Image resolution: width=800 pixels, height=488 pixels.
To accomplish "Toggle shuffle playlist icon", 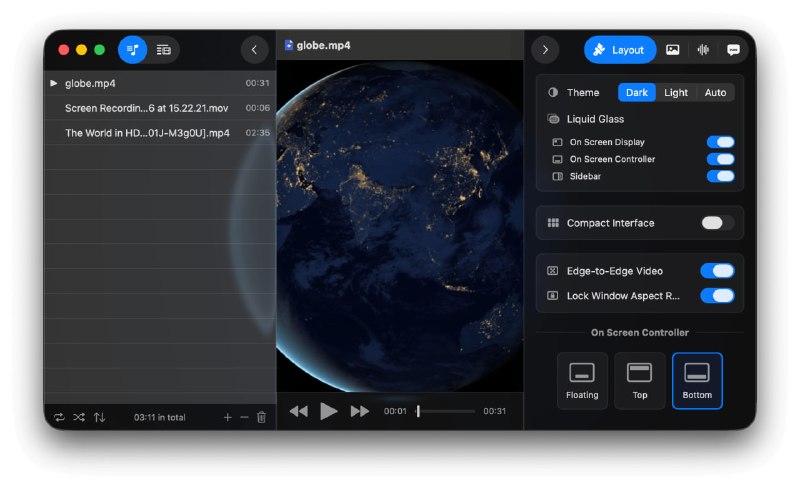I will (x=79, y=418).
